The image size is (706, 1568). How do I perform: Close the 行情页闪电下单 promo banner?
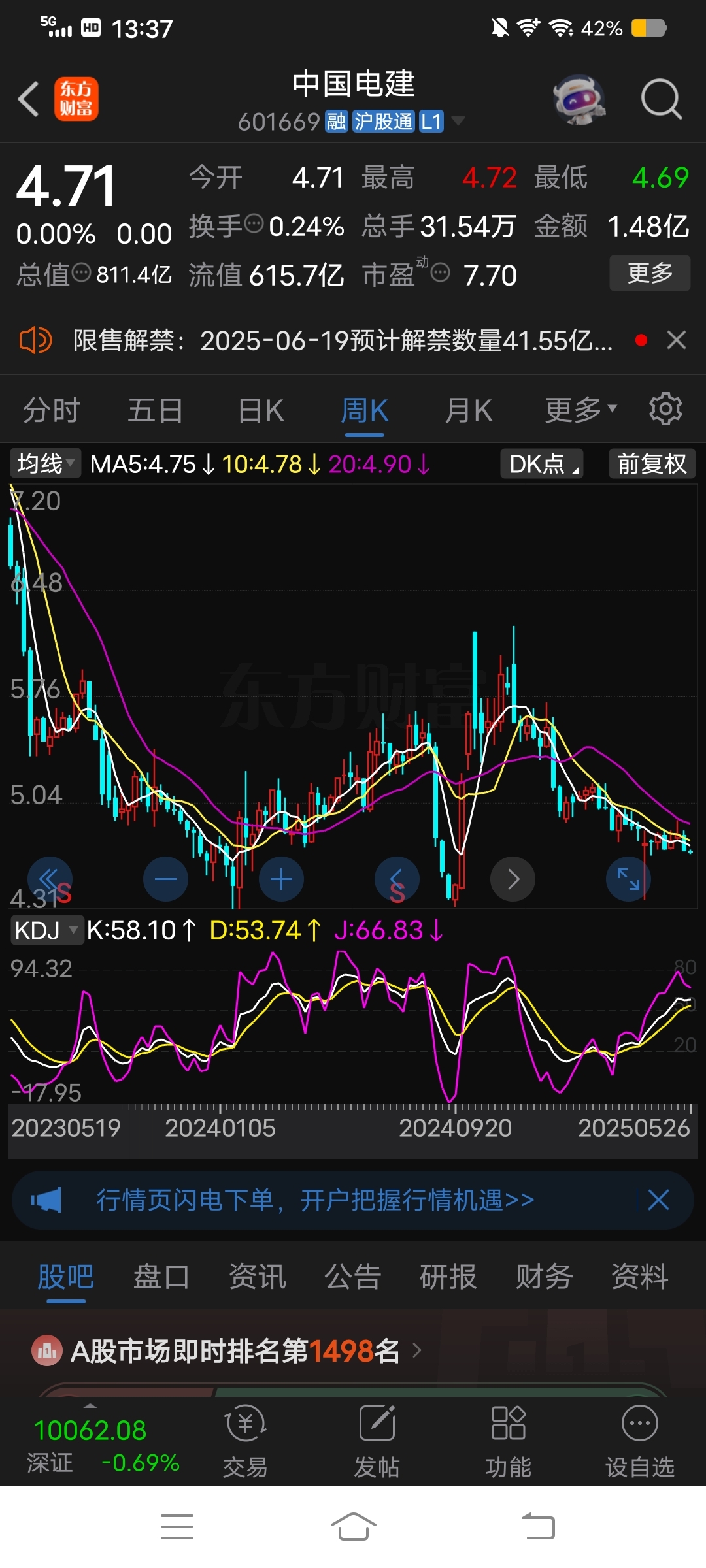point(658,1200)
